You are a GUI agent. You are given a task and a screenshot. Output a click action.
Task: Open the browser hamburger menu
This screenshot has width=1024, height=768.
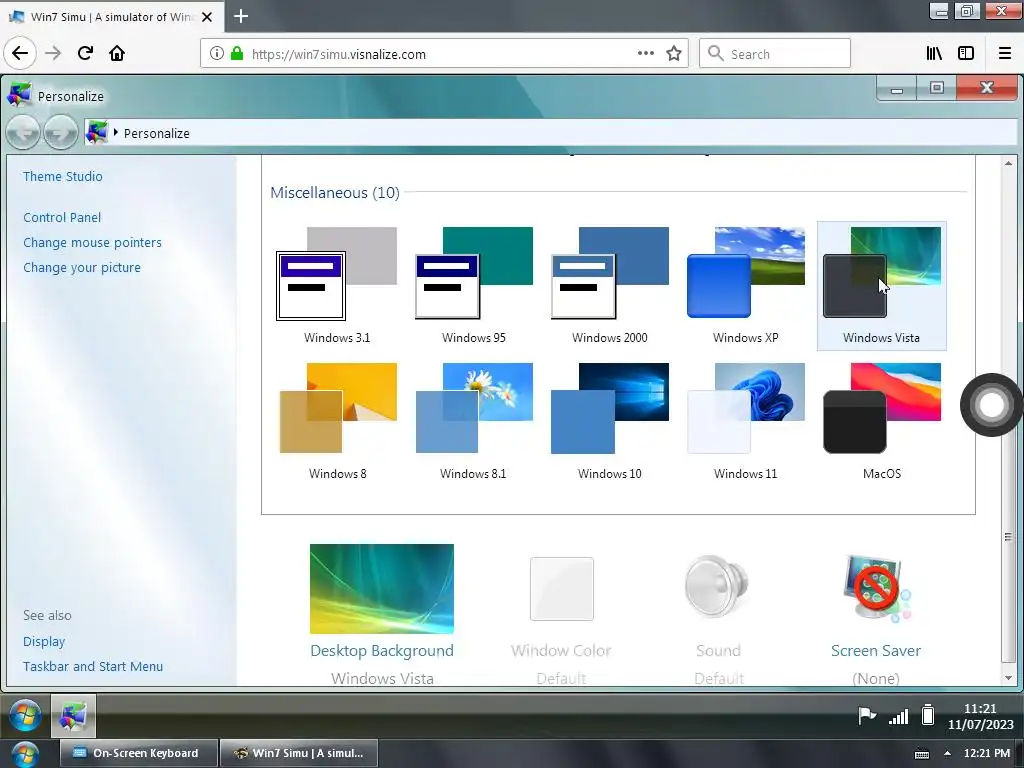click(x=1004, y=54)
